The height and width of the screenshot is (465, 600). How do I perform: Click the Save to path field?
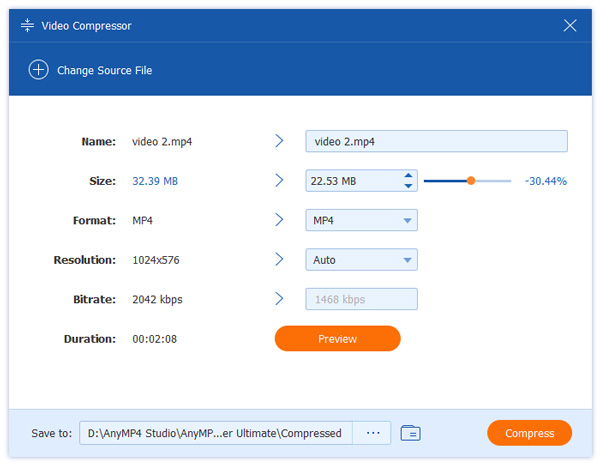tap(217, 433)
